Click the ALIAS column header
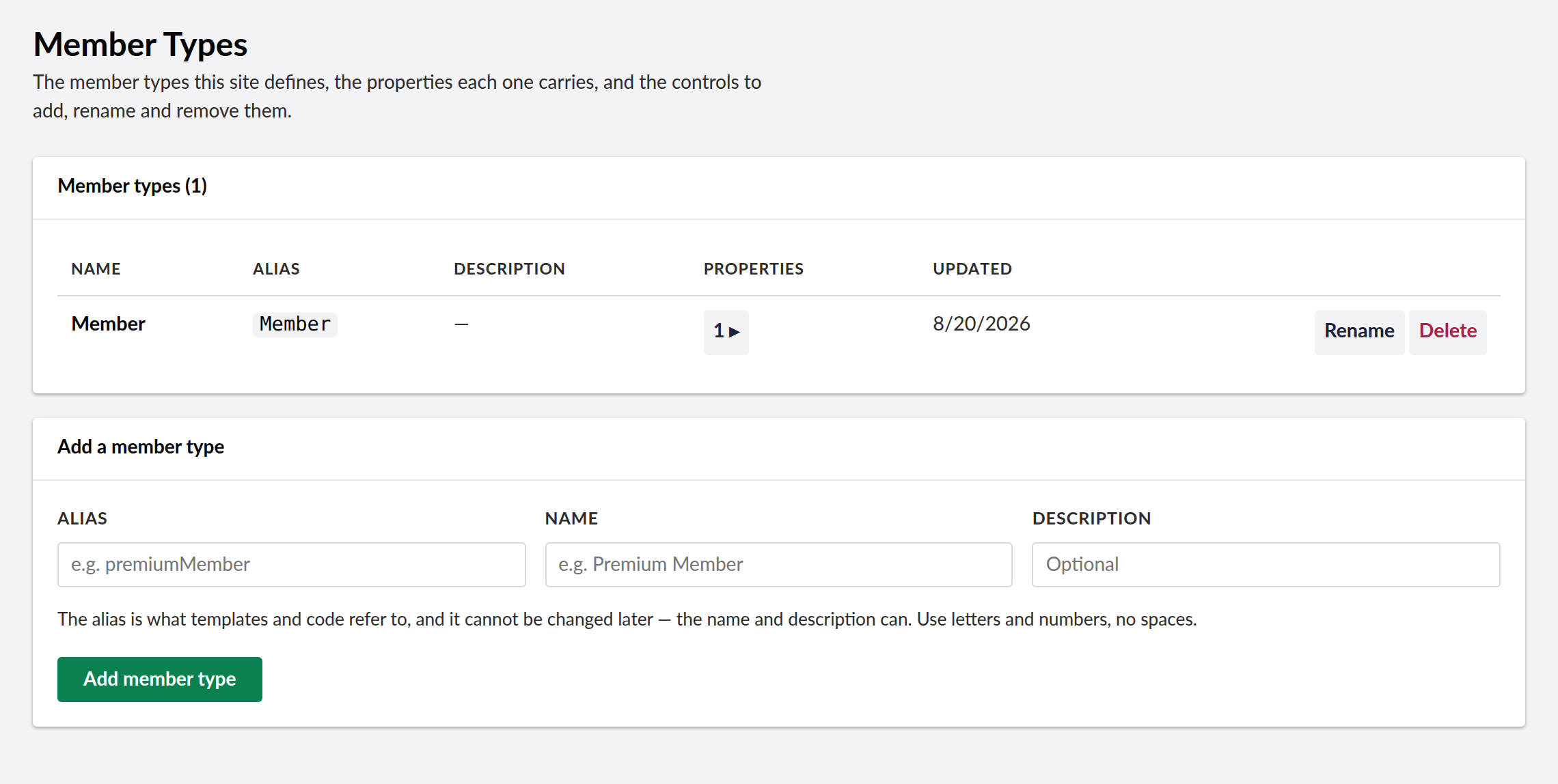The width and height of the screenshot is (1558, 784). click(x=276, y=269)
